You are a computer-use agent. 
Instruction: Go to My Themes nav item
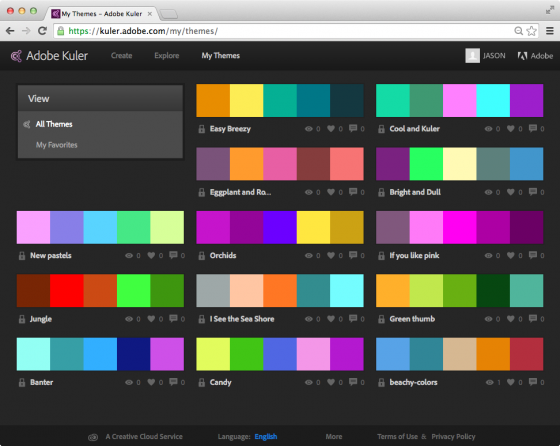click(220, 56)
